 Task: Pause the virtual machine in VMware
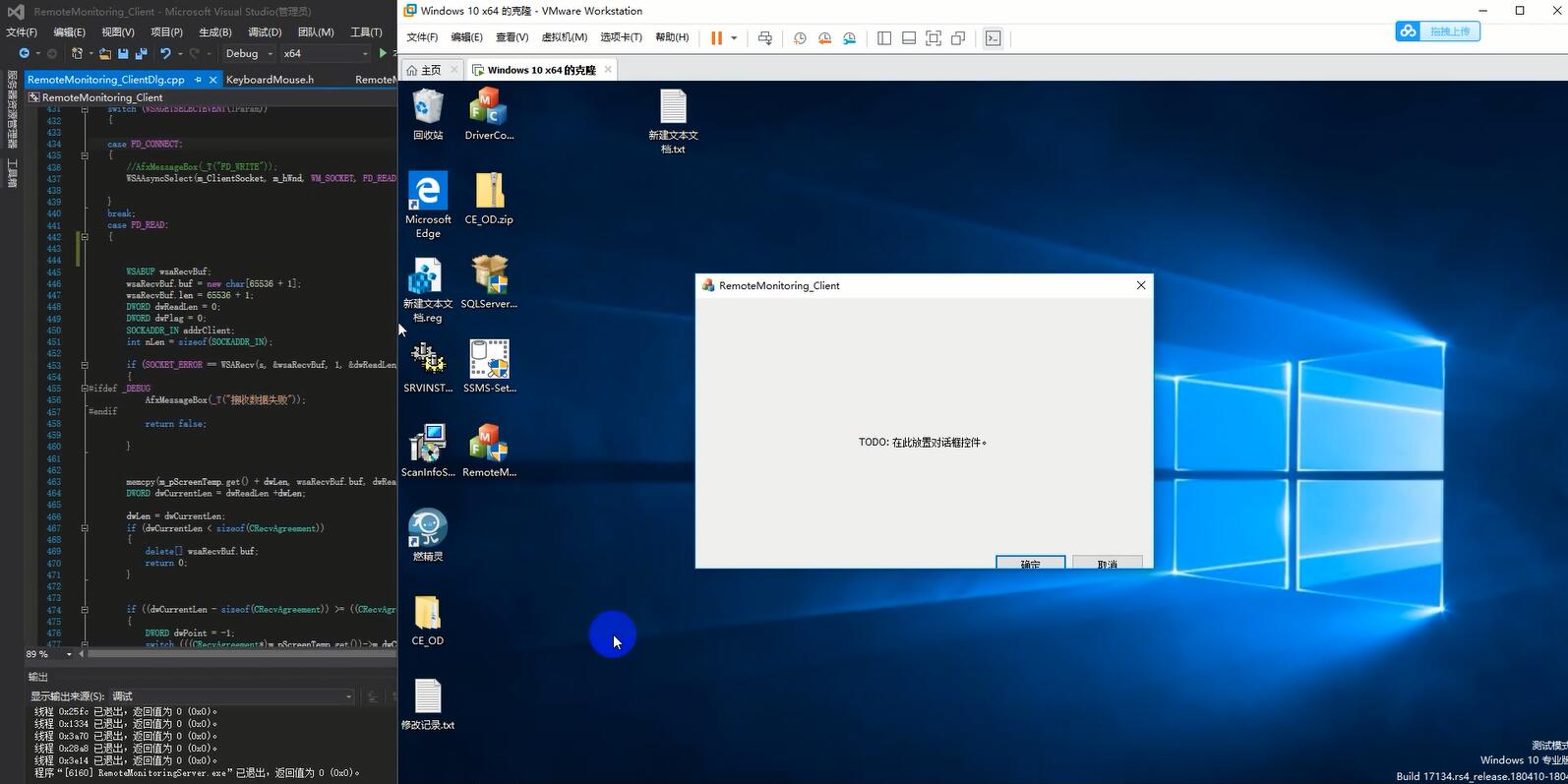click(717, 38)
